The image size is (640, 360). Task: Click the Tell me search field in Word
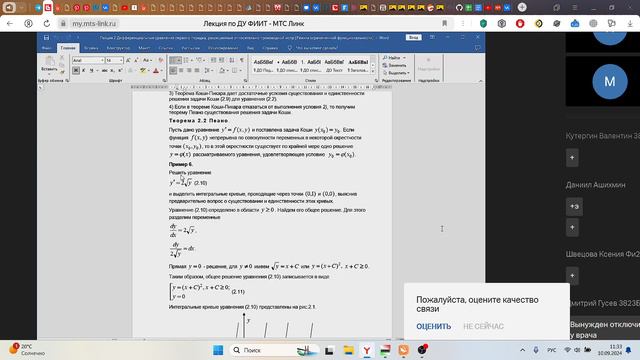point(313,48)
